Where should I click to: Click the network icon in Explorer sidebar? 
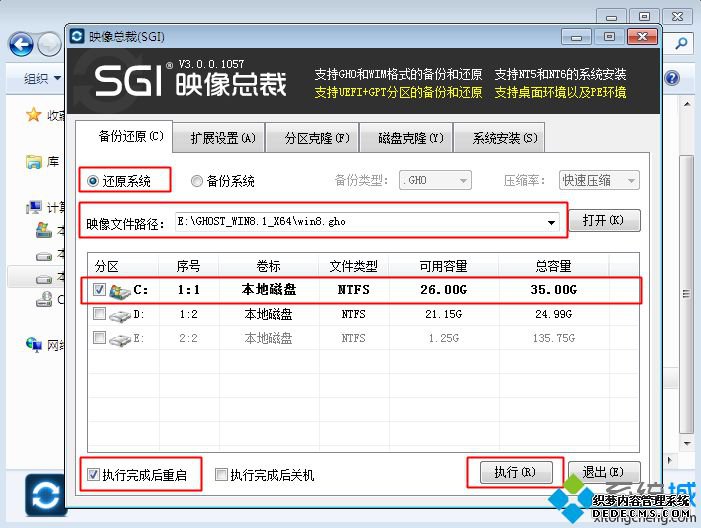coord(34,344)
